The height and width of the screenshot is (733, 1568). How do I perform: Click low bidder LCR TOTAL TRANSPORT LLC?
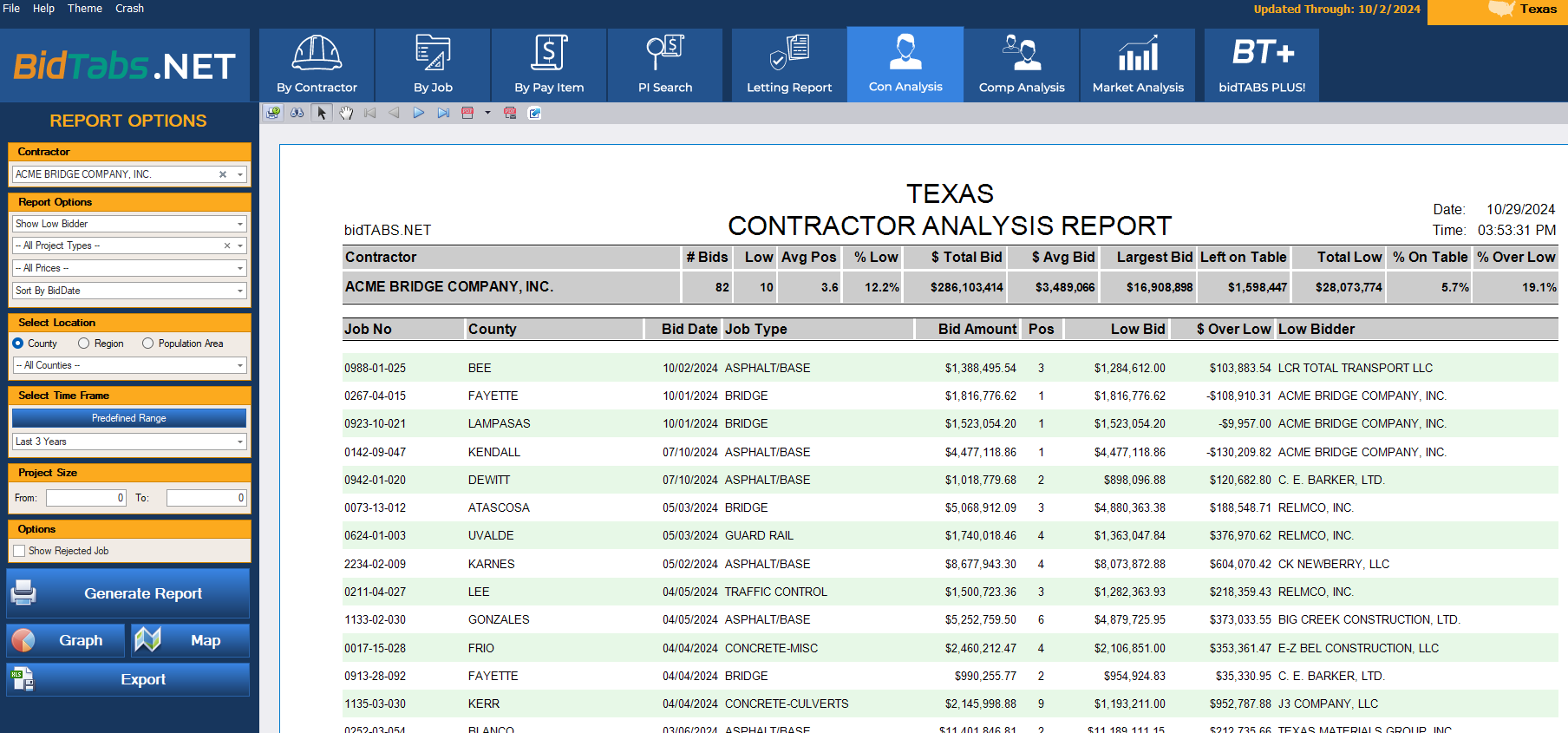click(1356, 368)
